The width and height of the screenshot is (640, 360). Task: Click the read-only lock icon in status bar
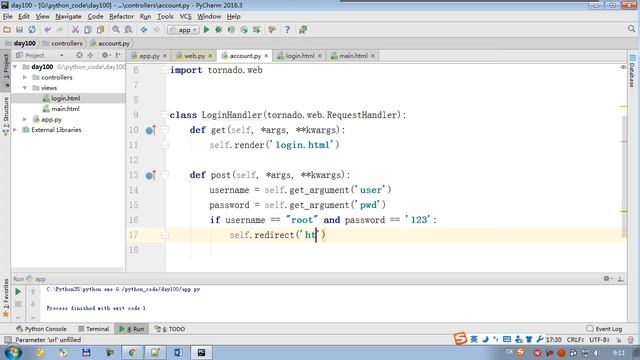tap(619, 340)
